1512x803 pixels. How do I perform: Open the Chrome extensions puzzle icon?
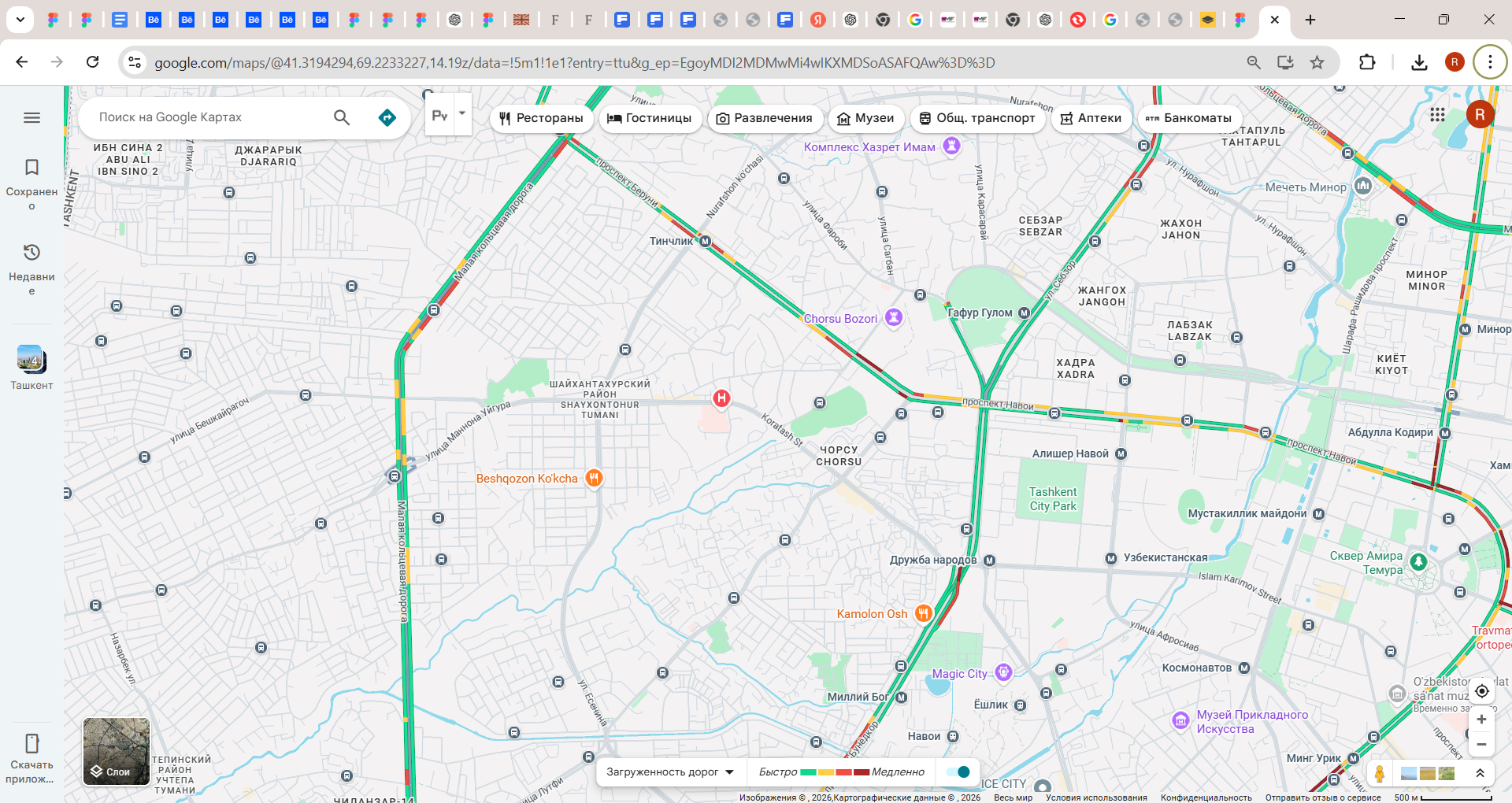[x=1367, y=62]
